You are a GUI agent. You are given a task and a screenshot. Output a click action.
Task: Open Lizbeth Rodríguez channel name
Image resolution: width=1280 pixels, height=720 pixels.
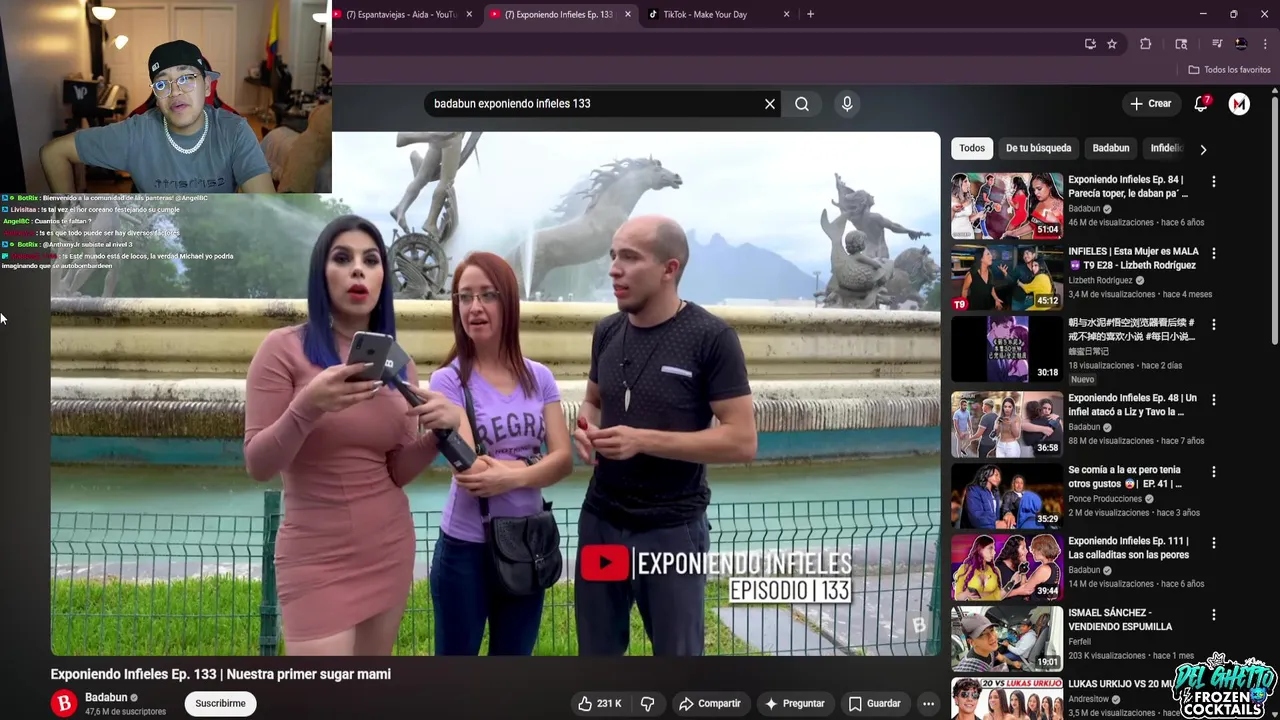click(x=1100, y=281)
